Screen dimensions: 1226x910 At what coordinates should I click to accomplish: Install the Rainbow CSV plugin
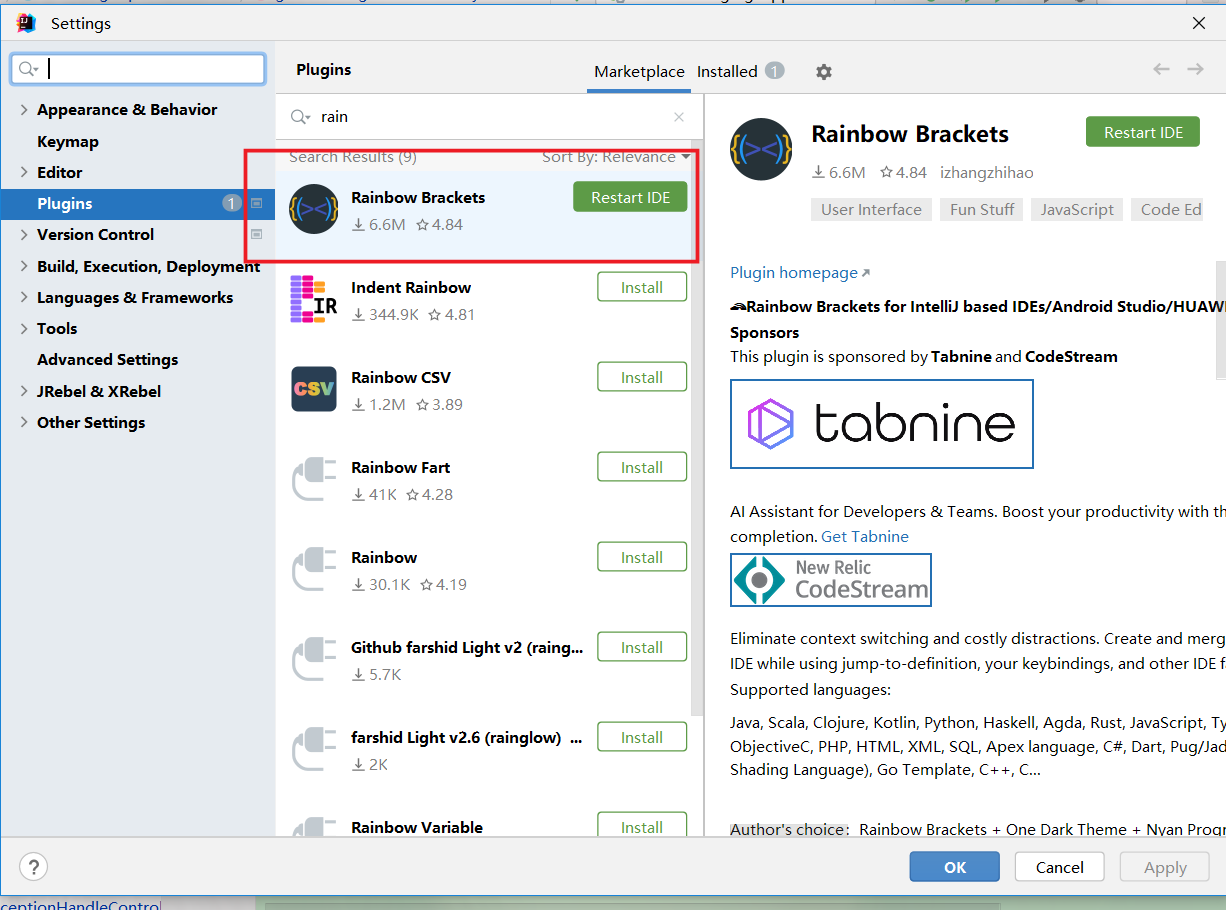(x=642, y=377)
